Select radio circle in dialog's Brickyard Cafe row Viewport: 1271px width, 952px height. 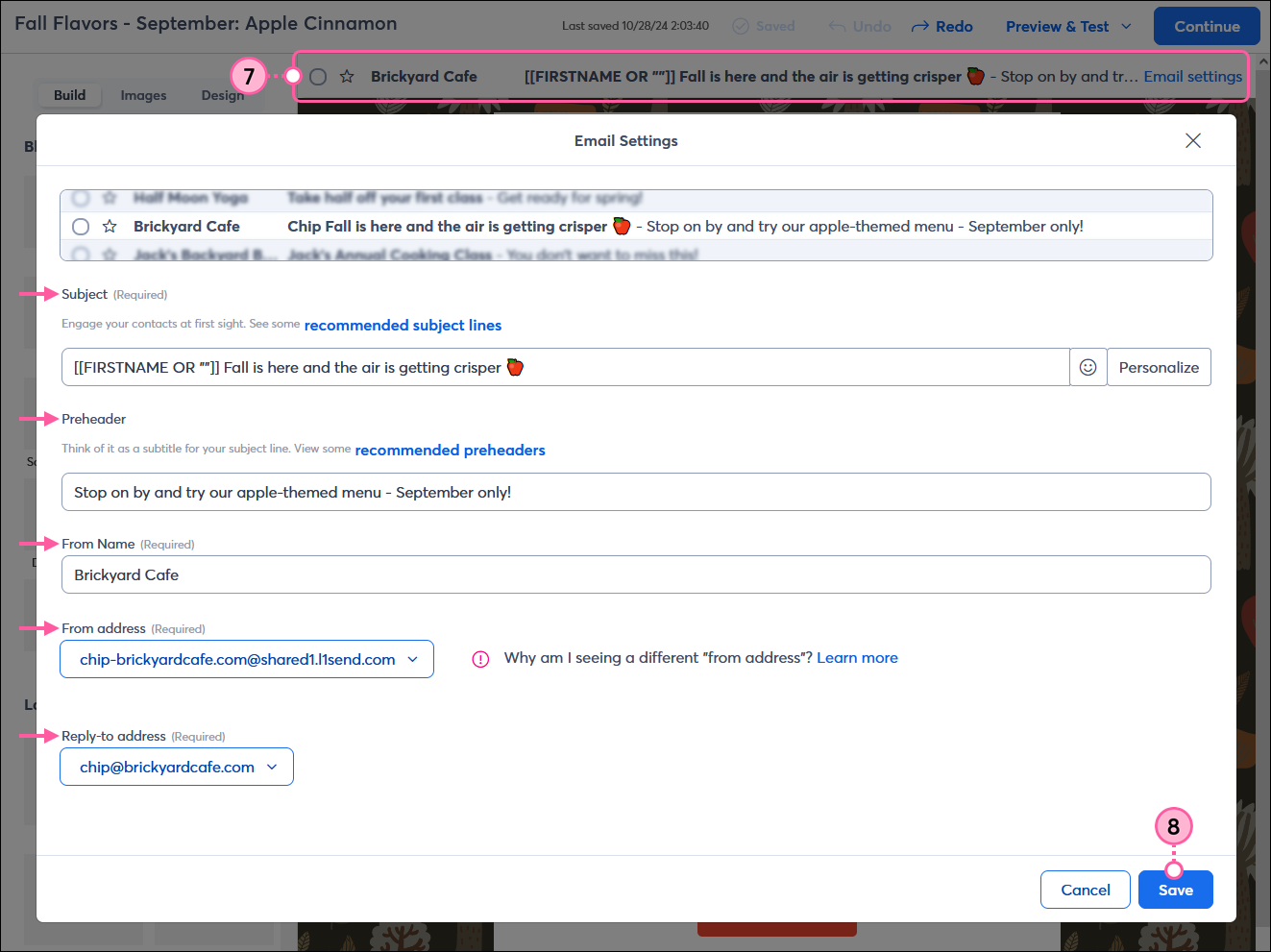point(81,227)
